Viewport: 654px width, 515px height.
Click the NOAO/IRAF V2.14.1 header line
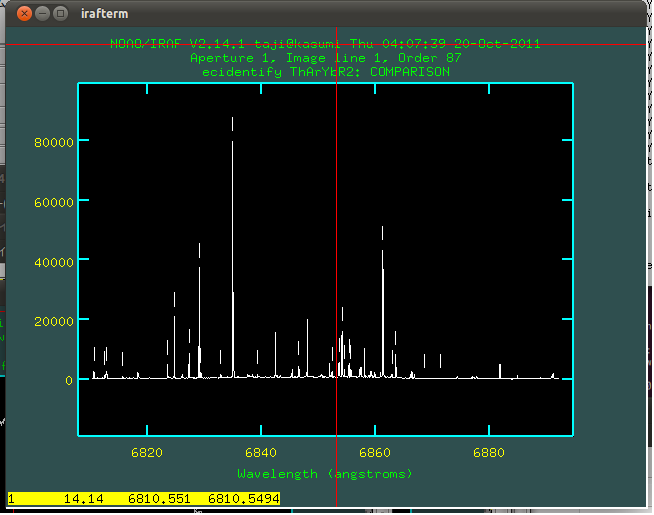pyautogui.click(x=325, y=43)
